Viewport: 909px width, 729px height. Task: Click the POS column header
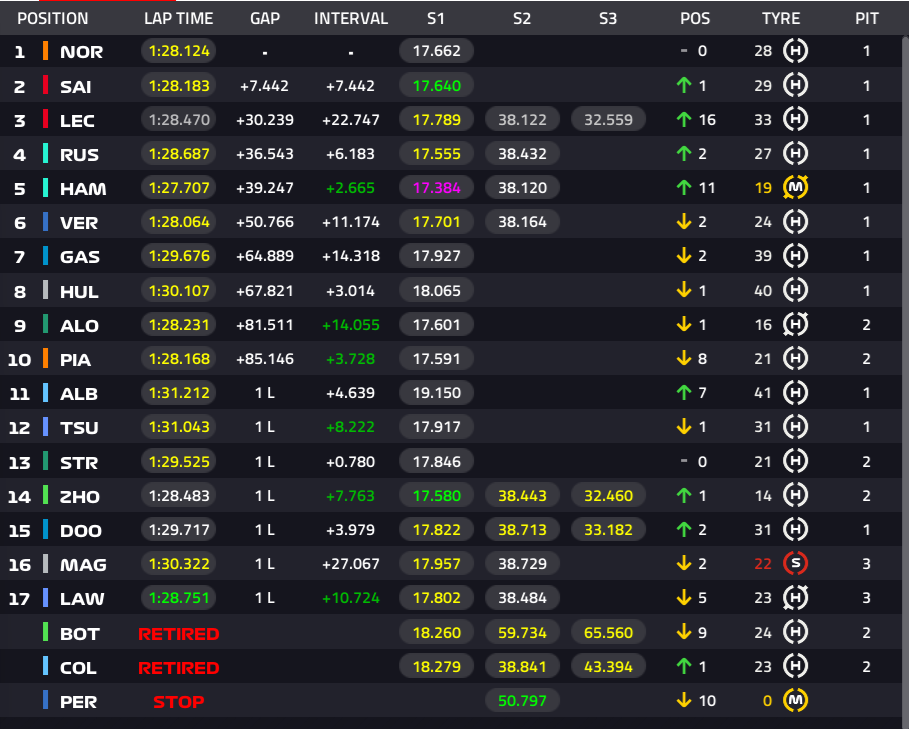695,19
